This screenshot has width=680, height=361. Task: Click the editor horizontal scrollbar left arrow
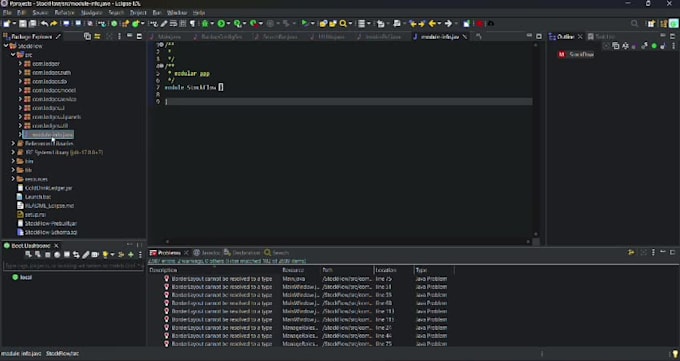167,242
